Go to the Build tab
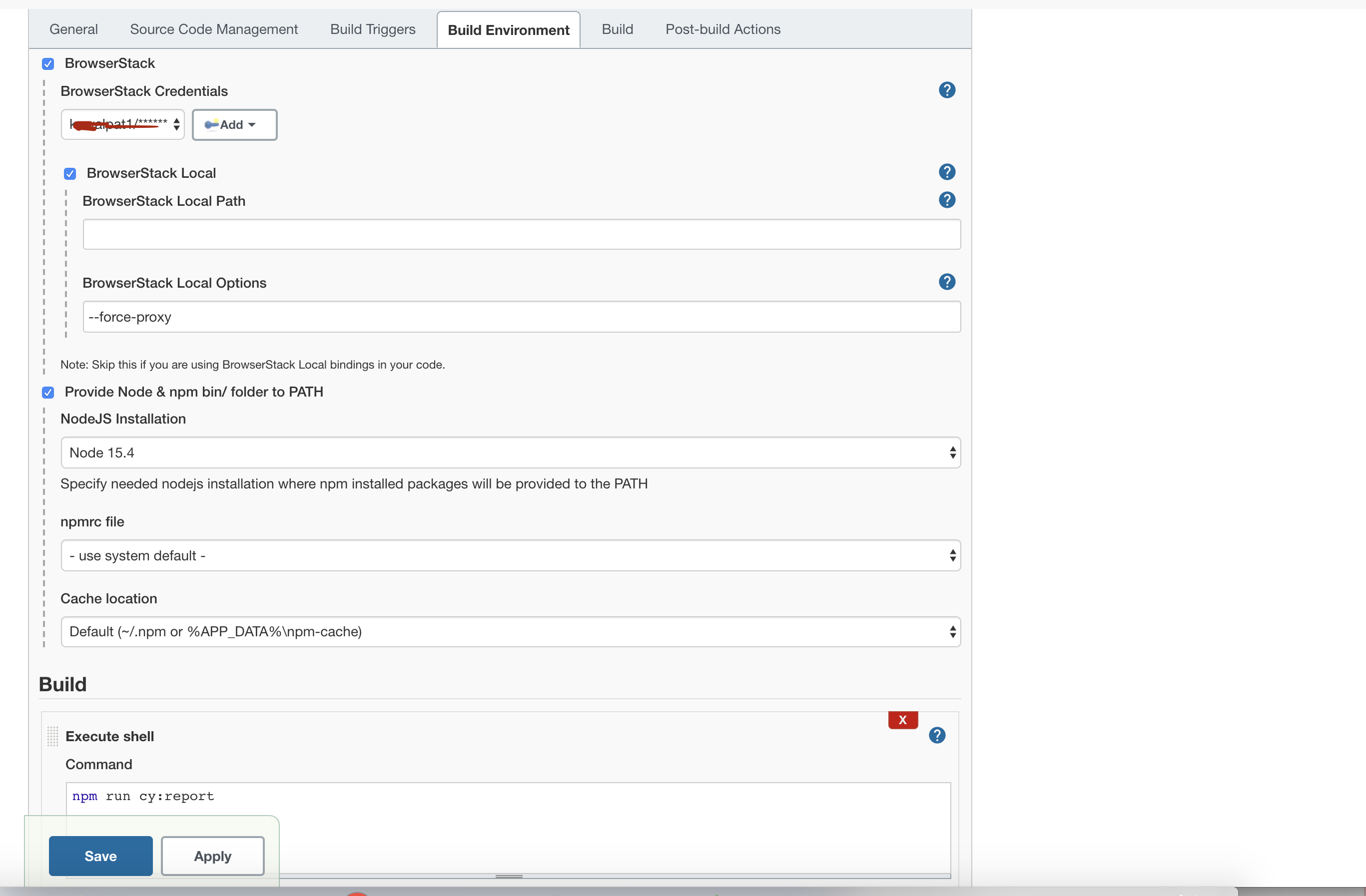The image size is (1366, 896). point(618,29)
